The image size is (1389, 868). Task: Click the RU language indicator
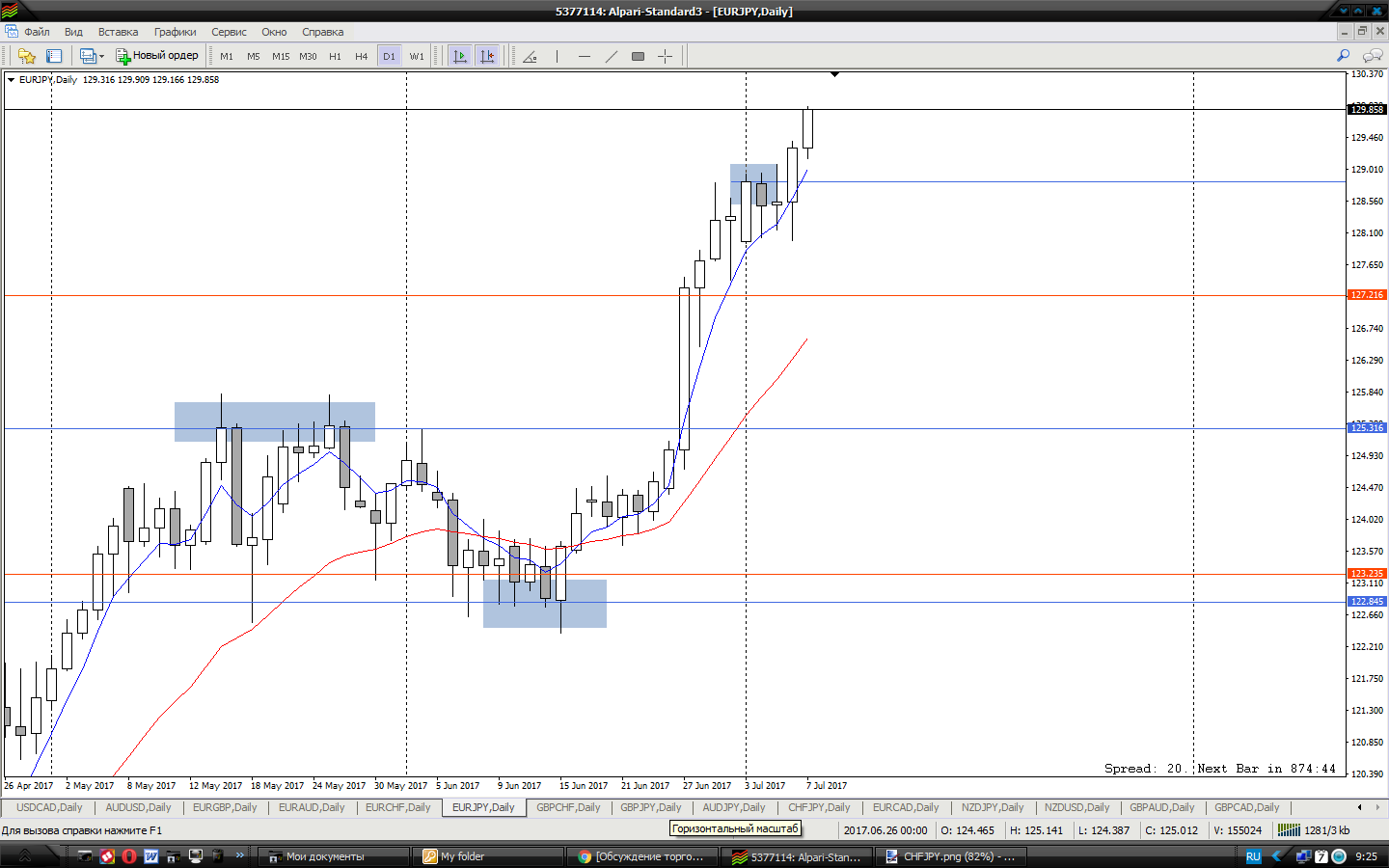click(1253, 856)
